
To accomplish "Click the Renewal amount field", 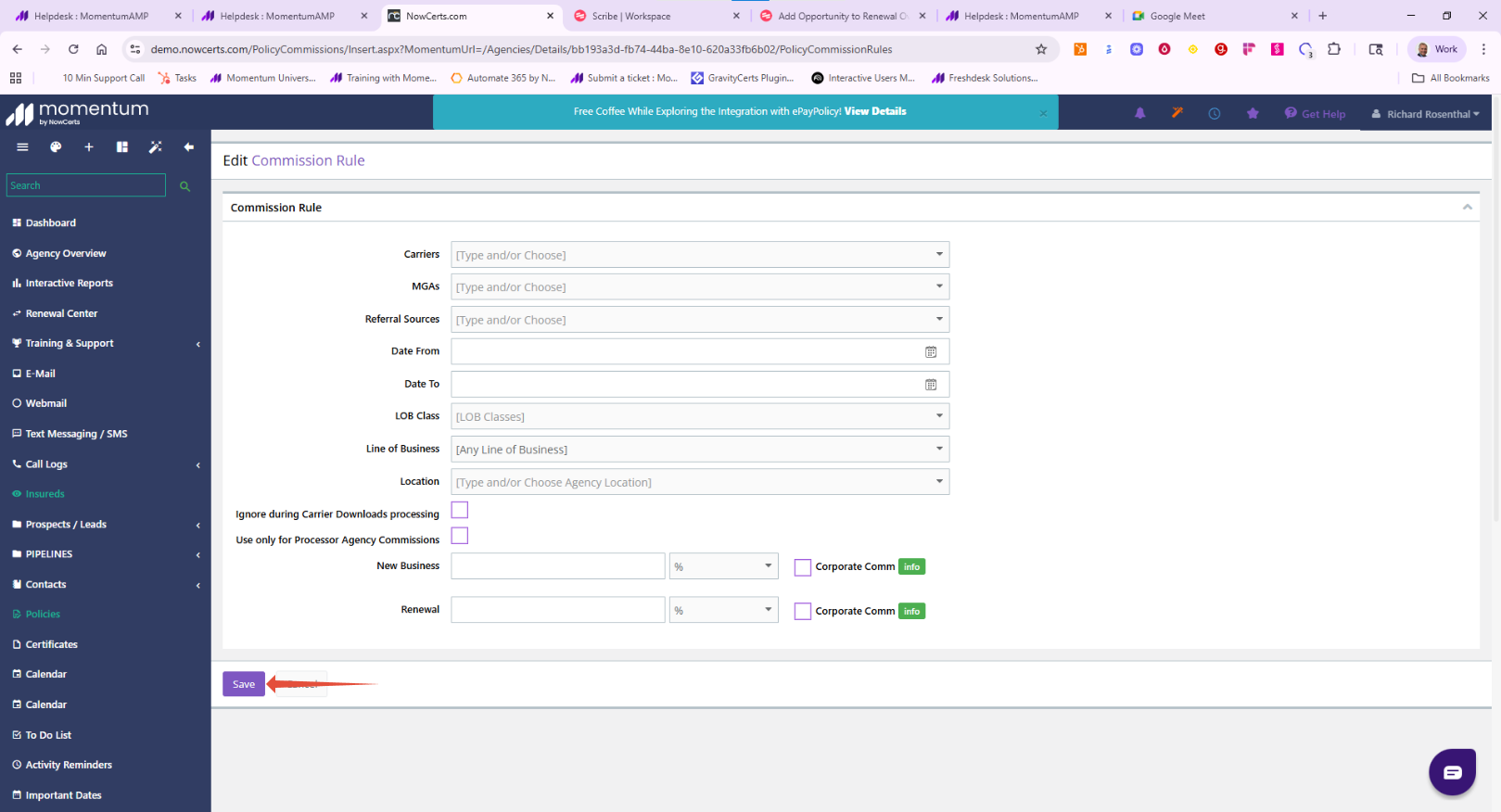I will pos(558,610).
